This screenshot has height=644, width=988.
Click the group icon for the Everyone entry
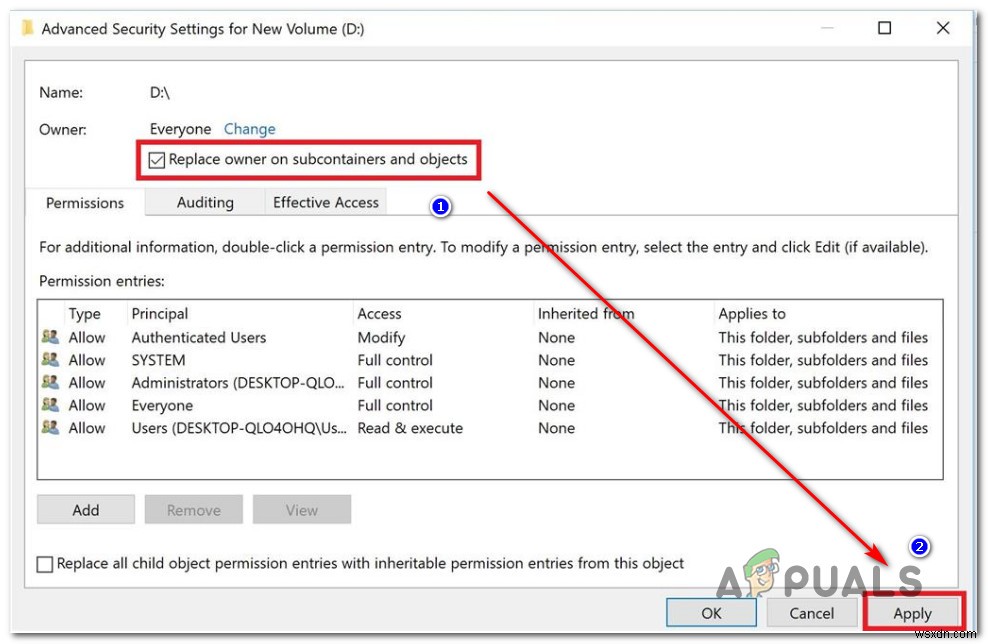50,405
